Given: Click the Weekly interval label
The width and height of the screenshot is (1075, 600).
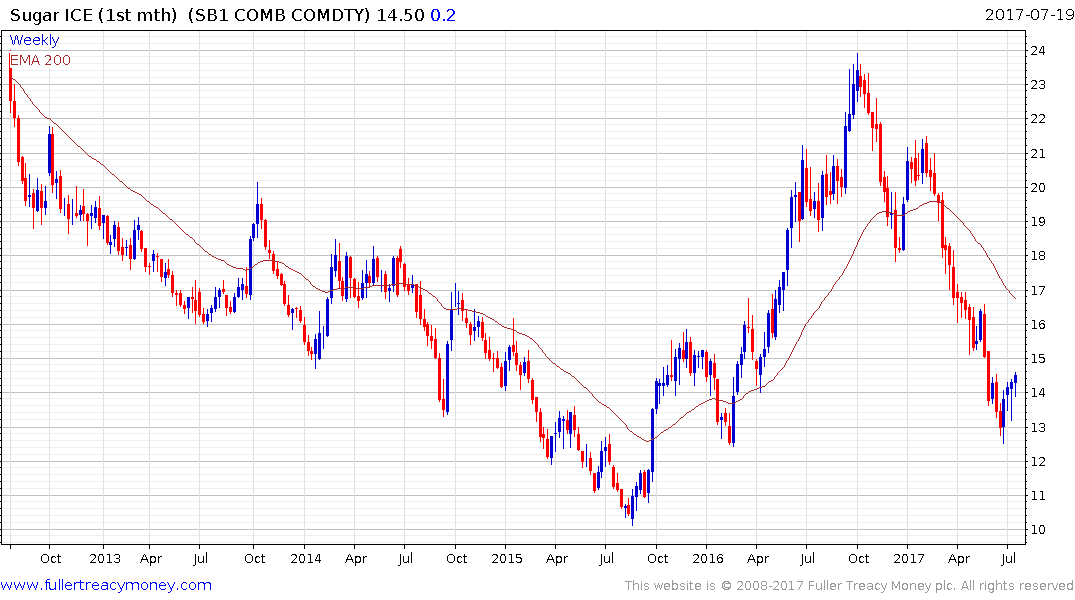Looking at the screenshot, I should tap(34, 40).
